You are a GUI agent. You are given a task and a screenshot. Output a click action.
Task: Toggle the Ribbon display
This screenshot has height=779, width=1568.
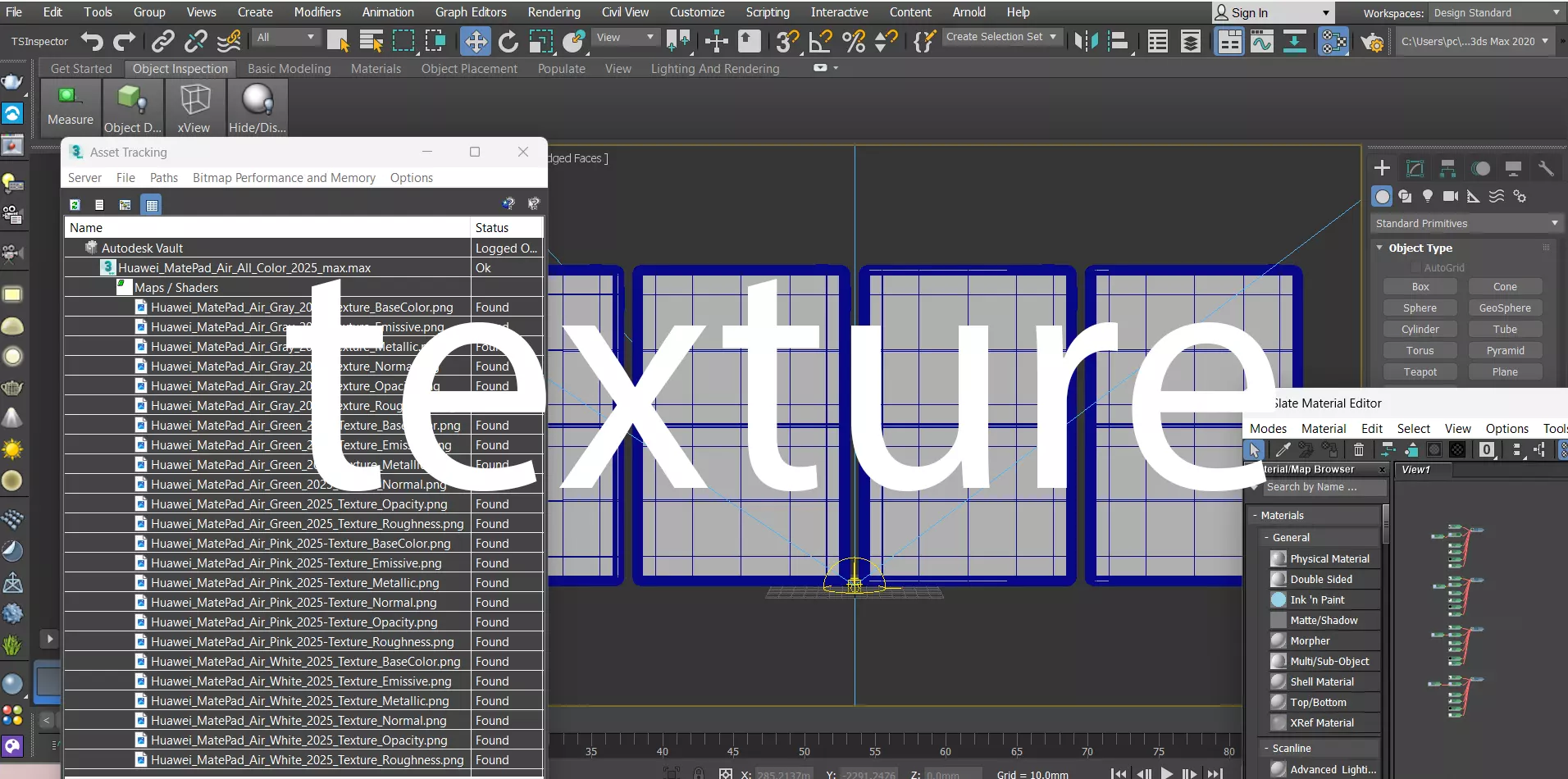tap(1229, 41)
